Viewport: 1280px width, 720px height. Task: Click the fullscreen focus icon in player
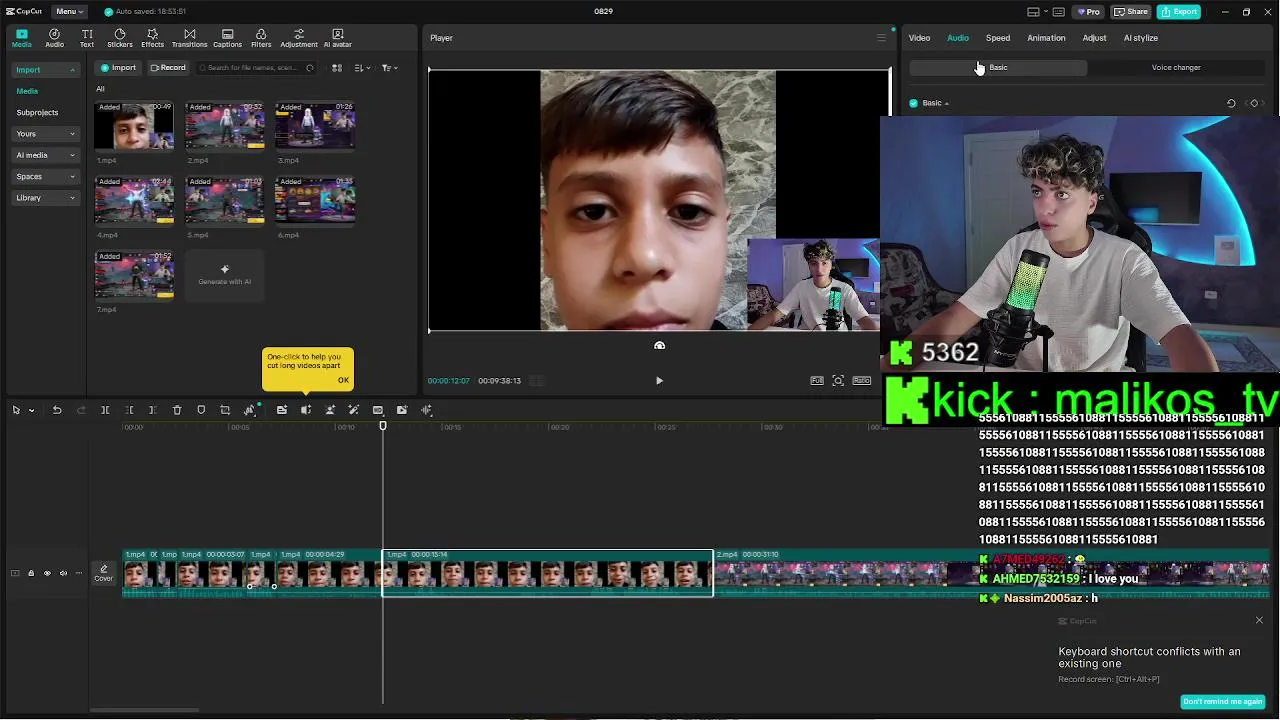pos(838,380)
